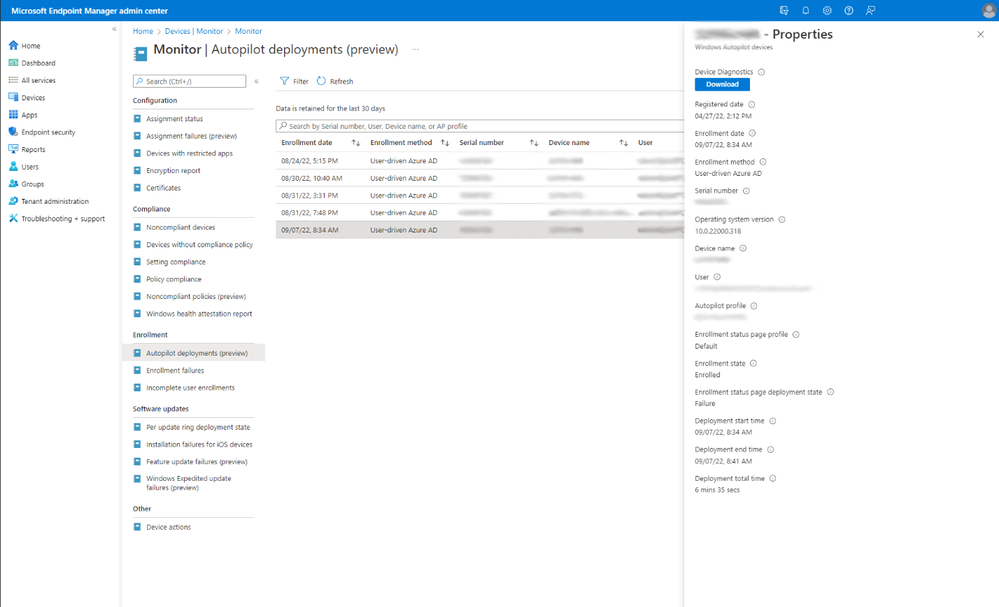Collapse the monitor menu pane chevron
Viewport: 999px width, 607px height.
pos(256,81)
